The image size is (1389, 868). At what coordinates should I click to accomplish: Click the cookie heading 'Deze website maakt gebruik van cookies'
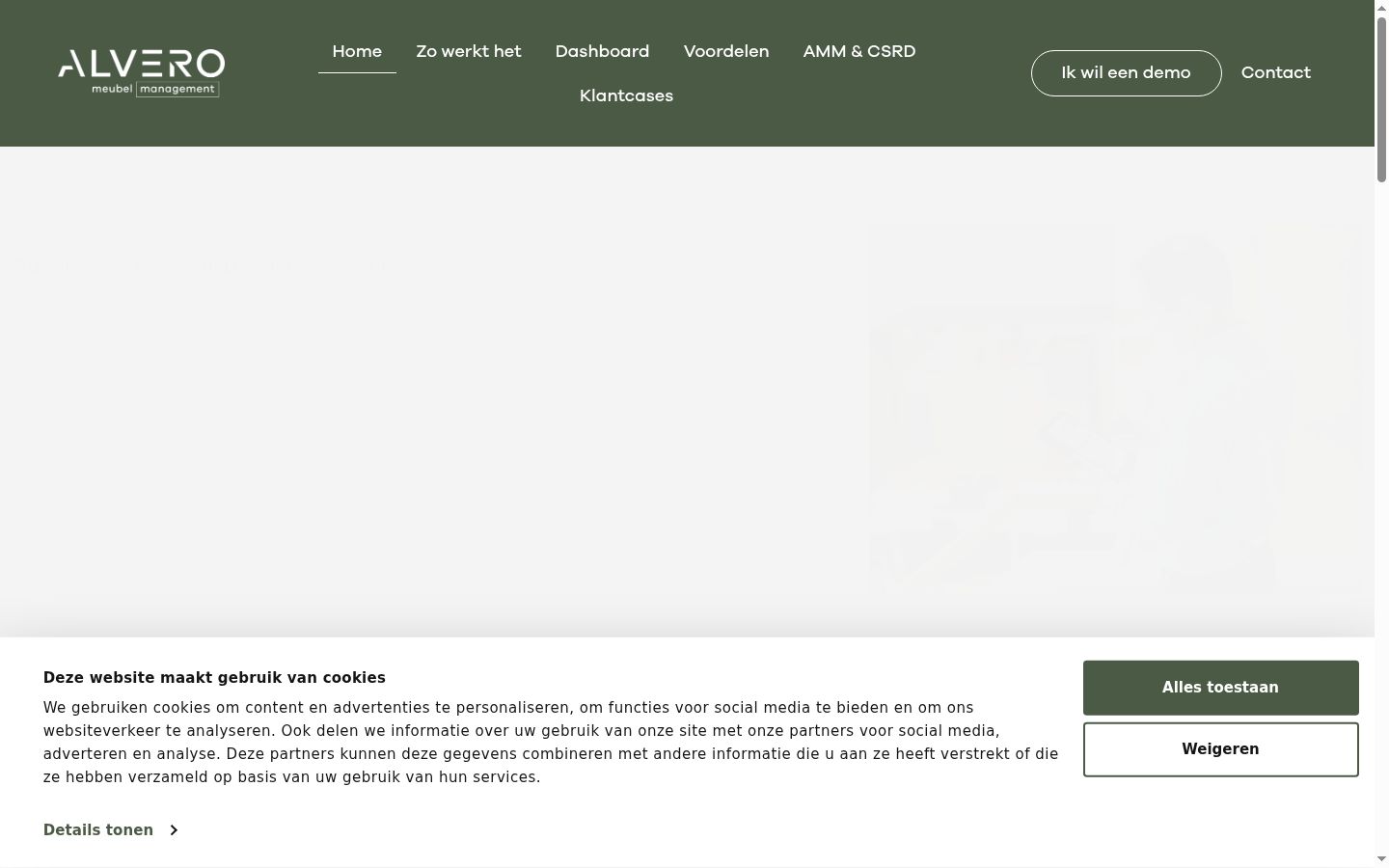(214, 678)
